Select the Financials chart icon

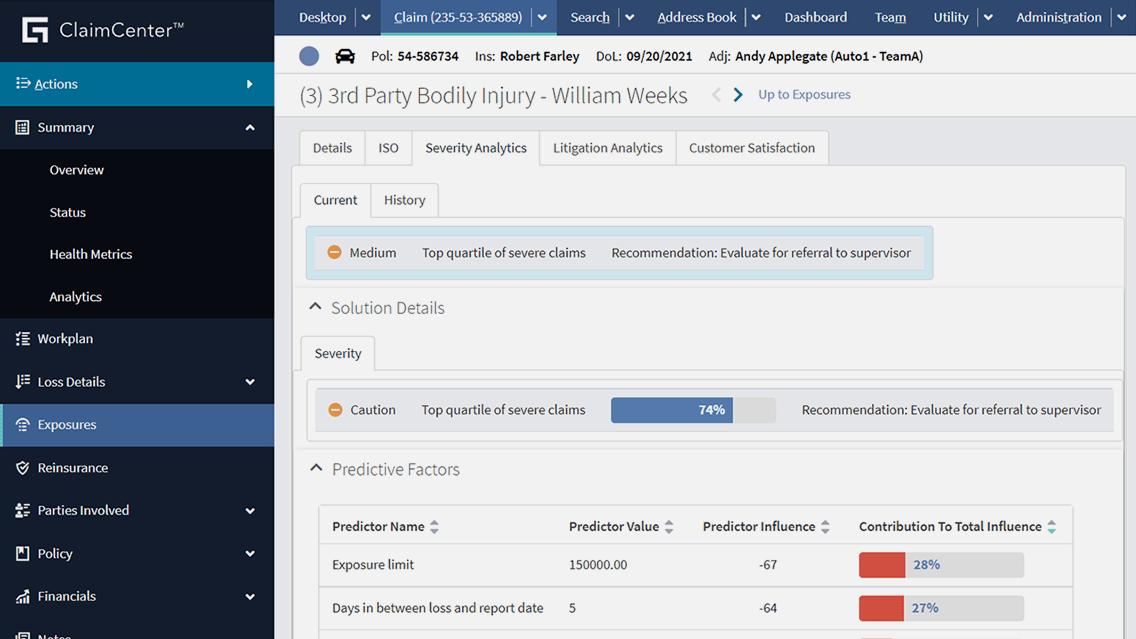(21, 596)
